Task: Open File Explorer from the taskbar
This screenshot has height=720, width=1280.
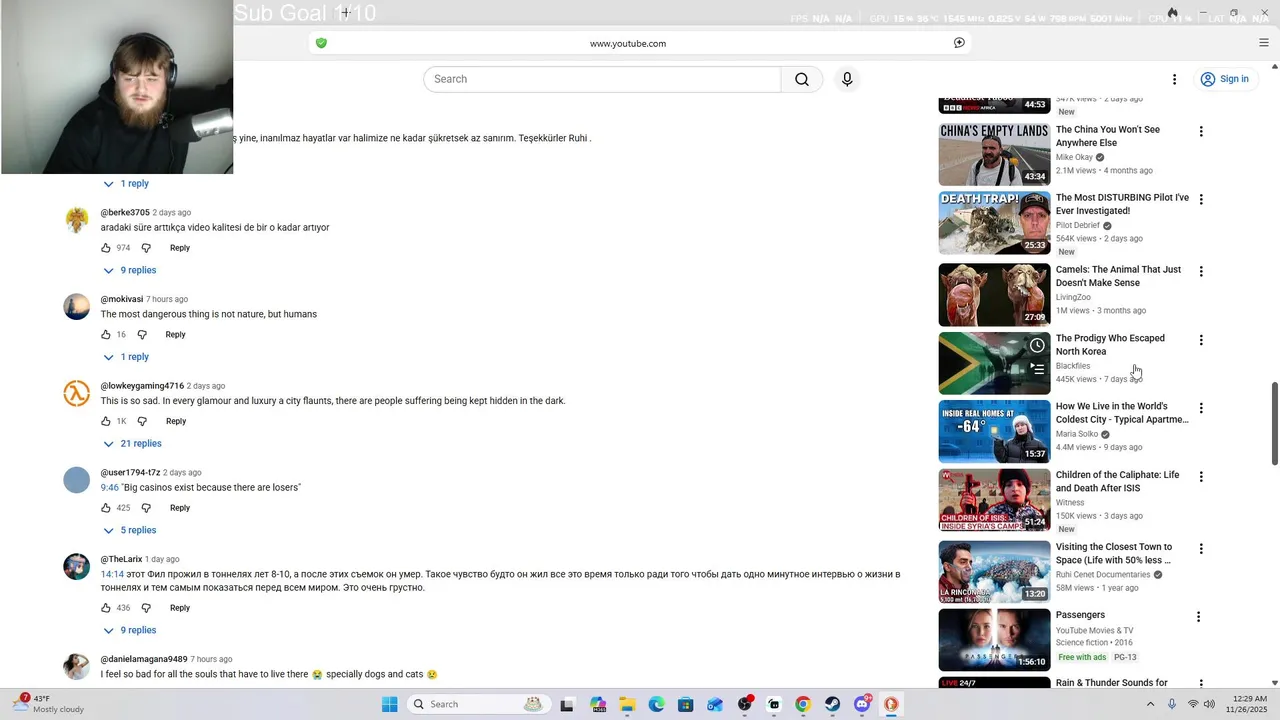Action: pyautogui.click(x=627, y=704)
